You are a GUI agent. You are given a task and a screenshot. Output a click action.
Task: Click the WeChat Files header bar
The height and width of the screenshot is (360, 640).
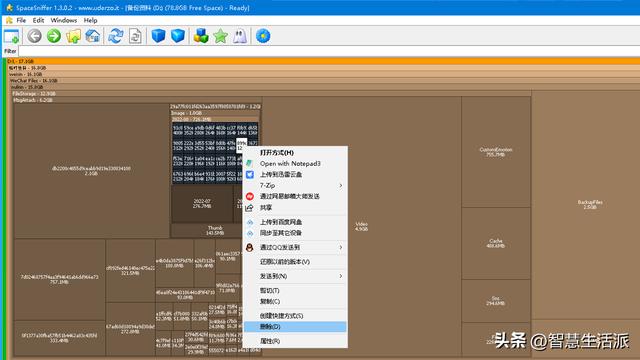click(324, 81)
